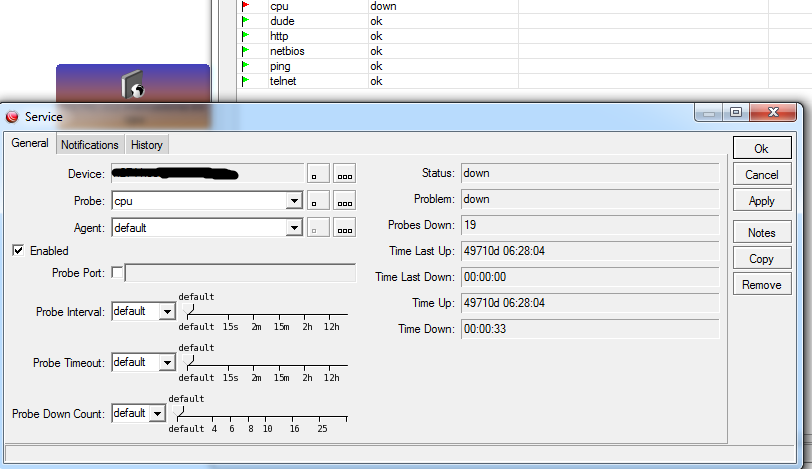Click the green flag icon beside dude
Image resolution: width=812 pixels, height=469 pixels.
click(x=246, y=21)
